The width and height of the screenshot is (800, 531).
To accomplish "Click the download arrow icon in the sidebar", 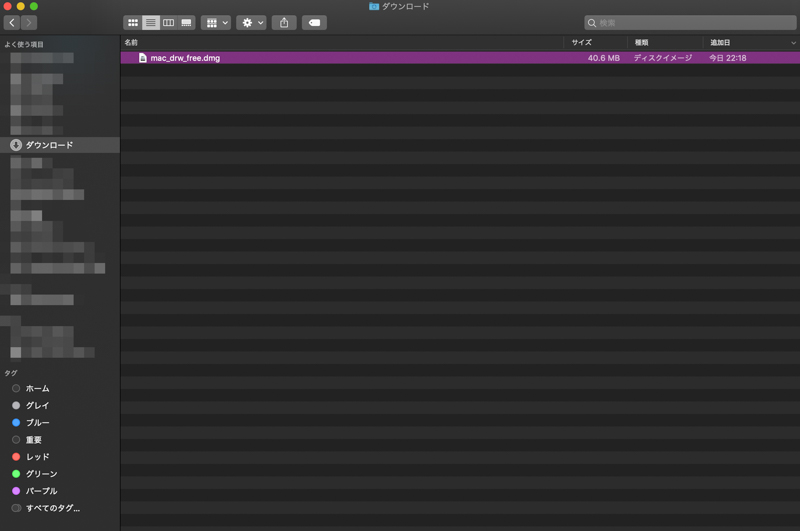I will point(16,145).
